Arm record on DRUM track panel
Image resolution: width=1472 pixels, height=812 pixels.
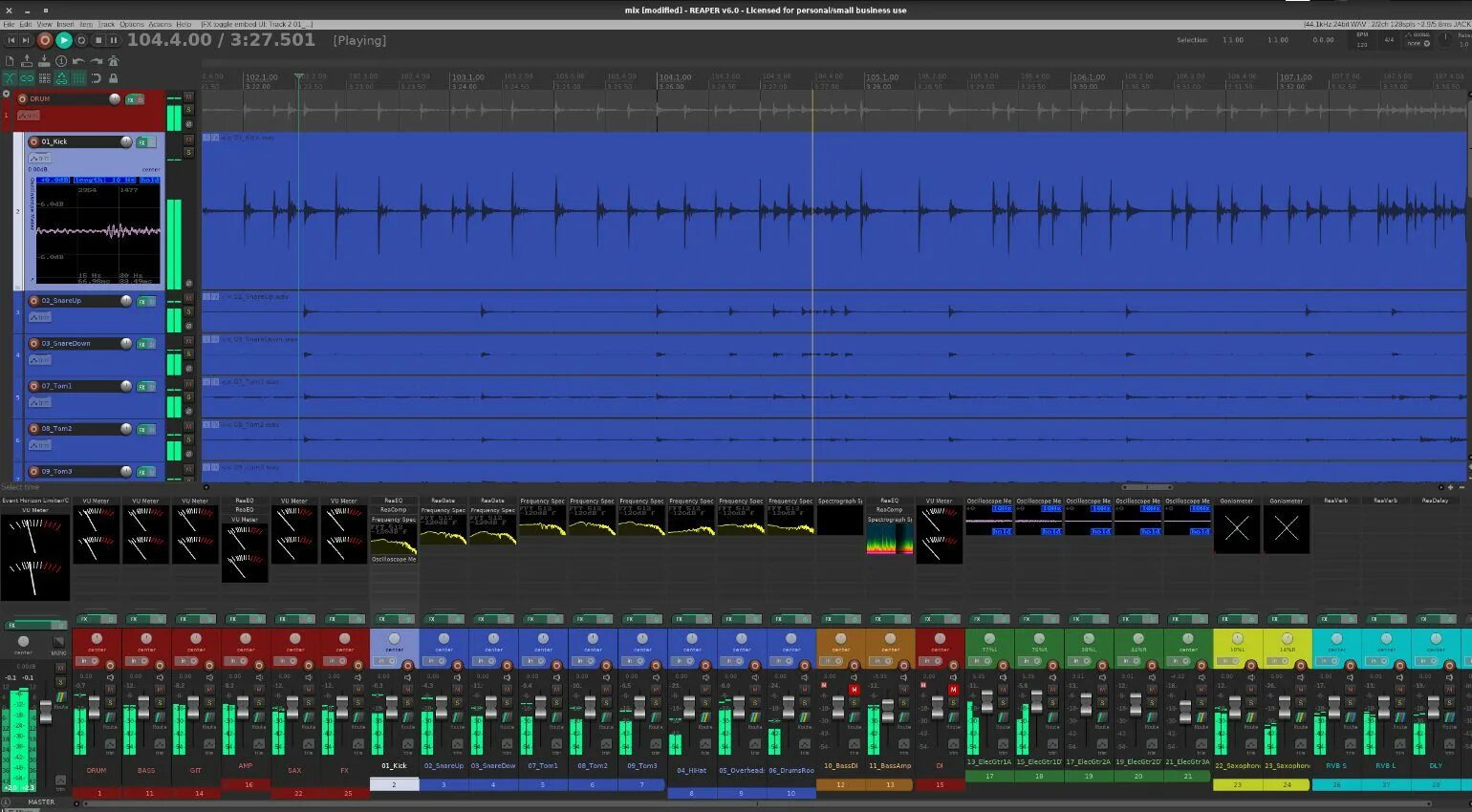tap(22, 98)
